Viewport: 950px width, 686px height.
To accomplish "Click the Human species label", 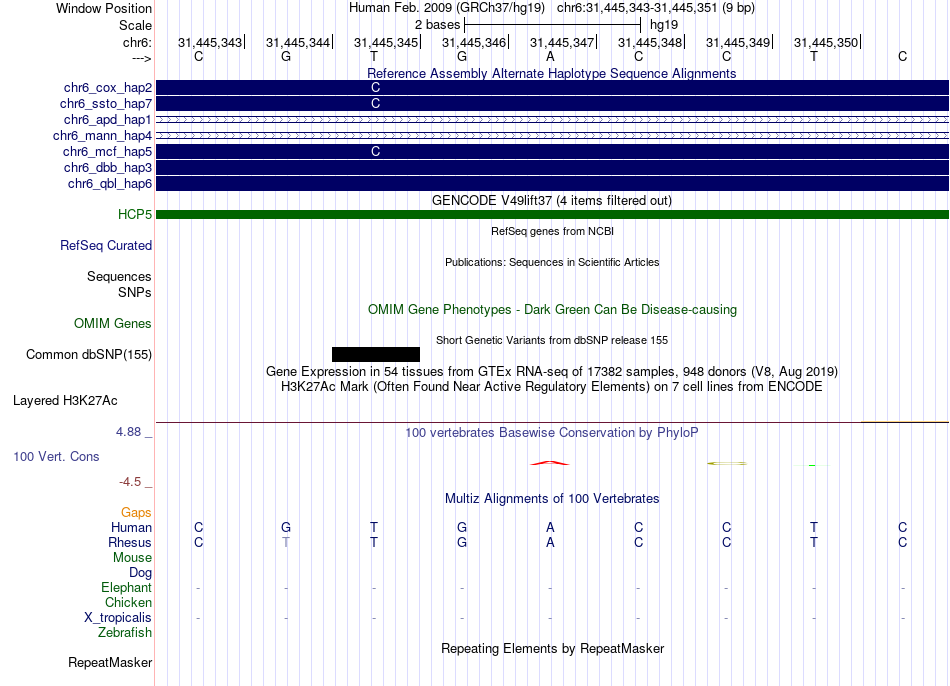I will [x=131, y=528].
